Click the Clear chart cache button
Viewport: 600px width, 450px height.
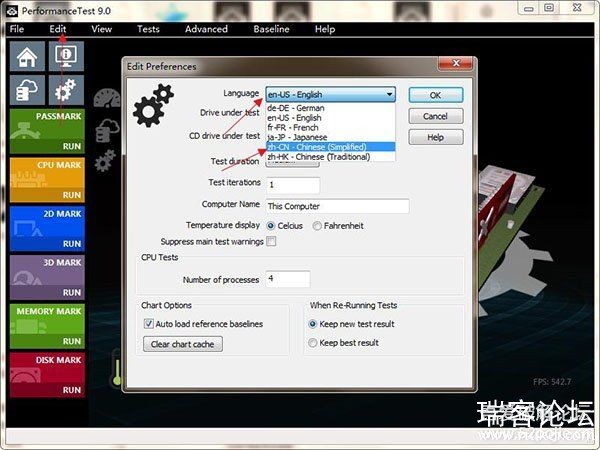pos(183,344)
